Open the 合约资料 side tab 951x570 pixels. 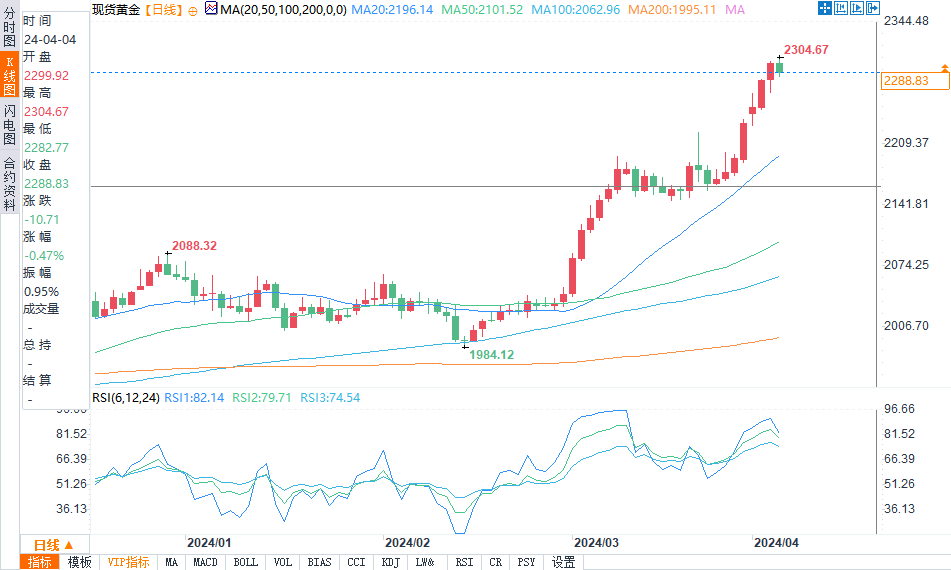[9, 177]
